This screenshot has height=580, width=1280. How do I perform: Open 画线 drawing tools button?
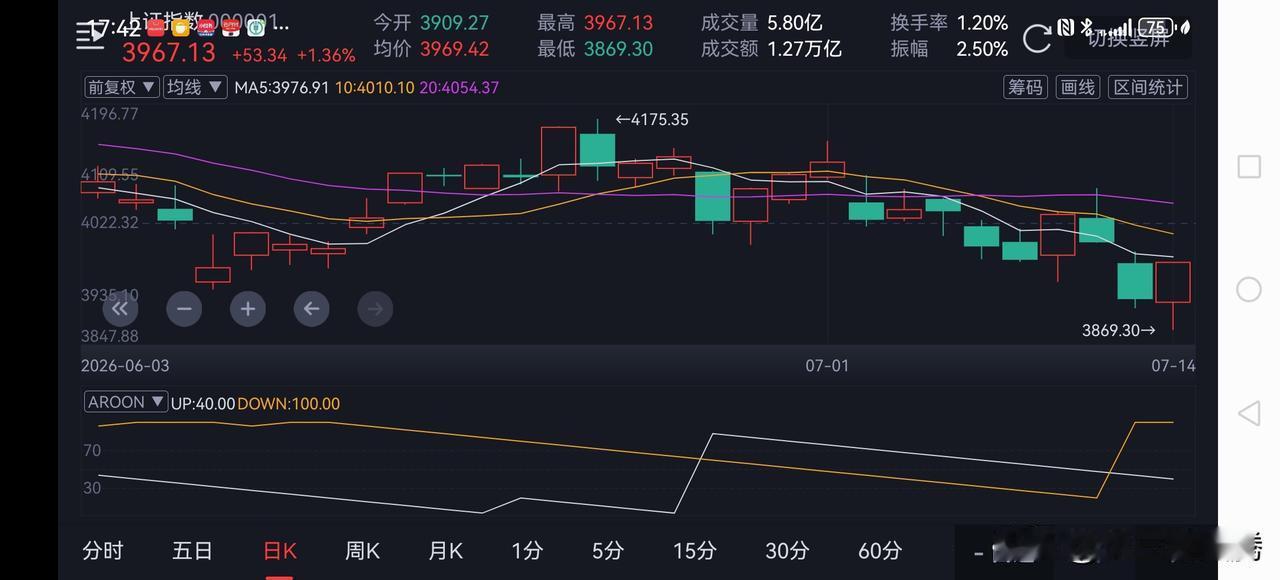[x=1078, y=87]
